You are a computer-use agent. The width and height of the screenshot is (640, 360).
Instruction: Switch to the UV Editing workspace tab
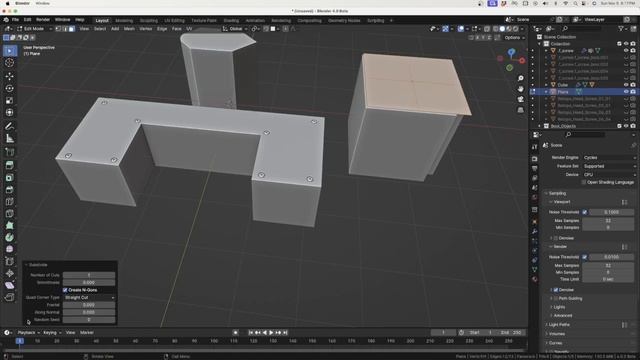click(x=174, y=20)
